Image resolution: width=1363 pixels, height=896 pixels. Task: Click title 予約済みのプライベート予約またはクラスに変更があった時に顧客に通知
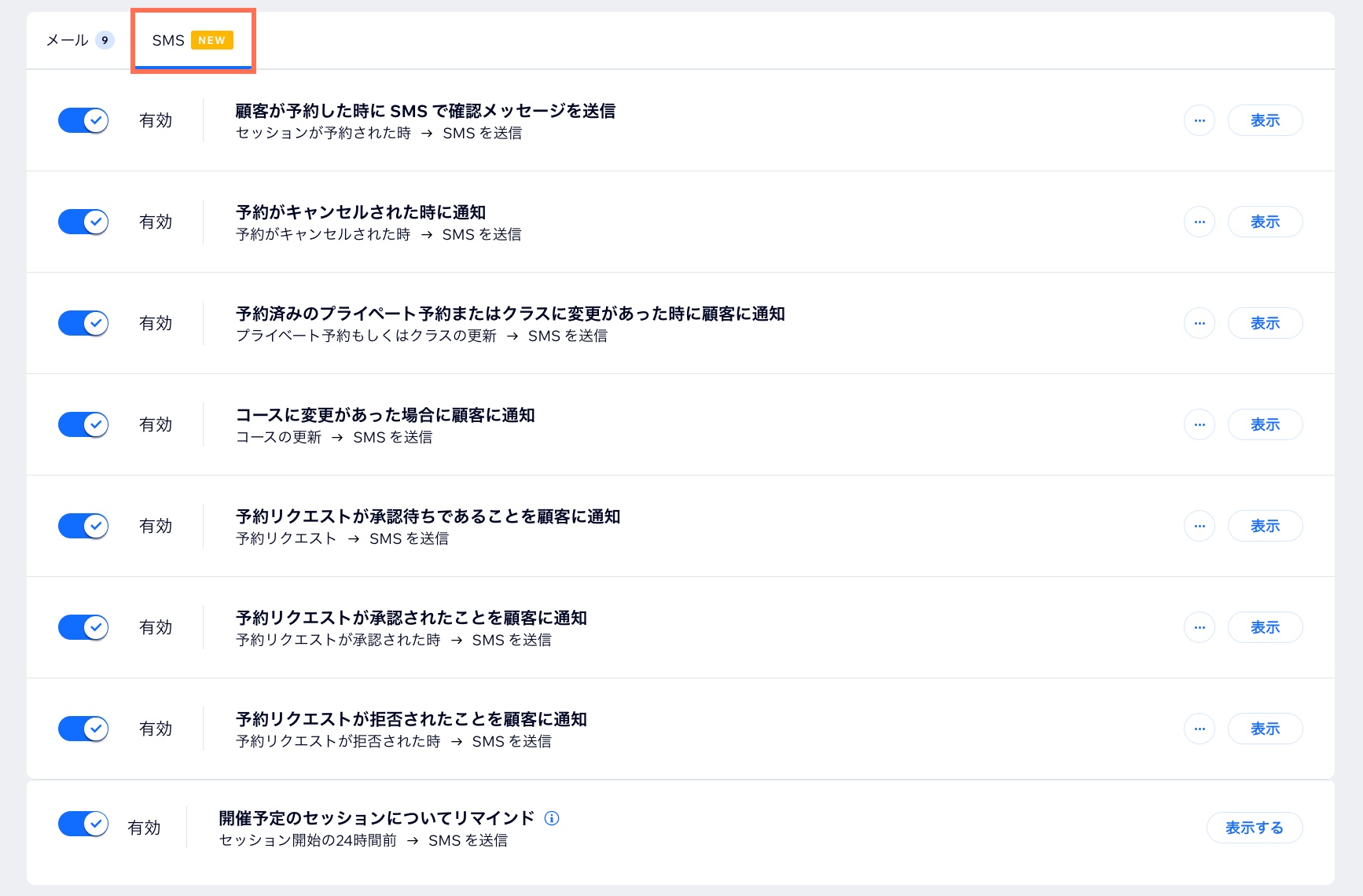(510, 314)
